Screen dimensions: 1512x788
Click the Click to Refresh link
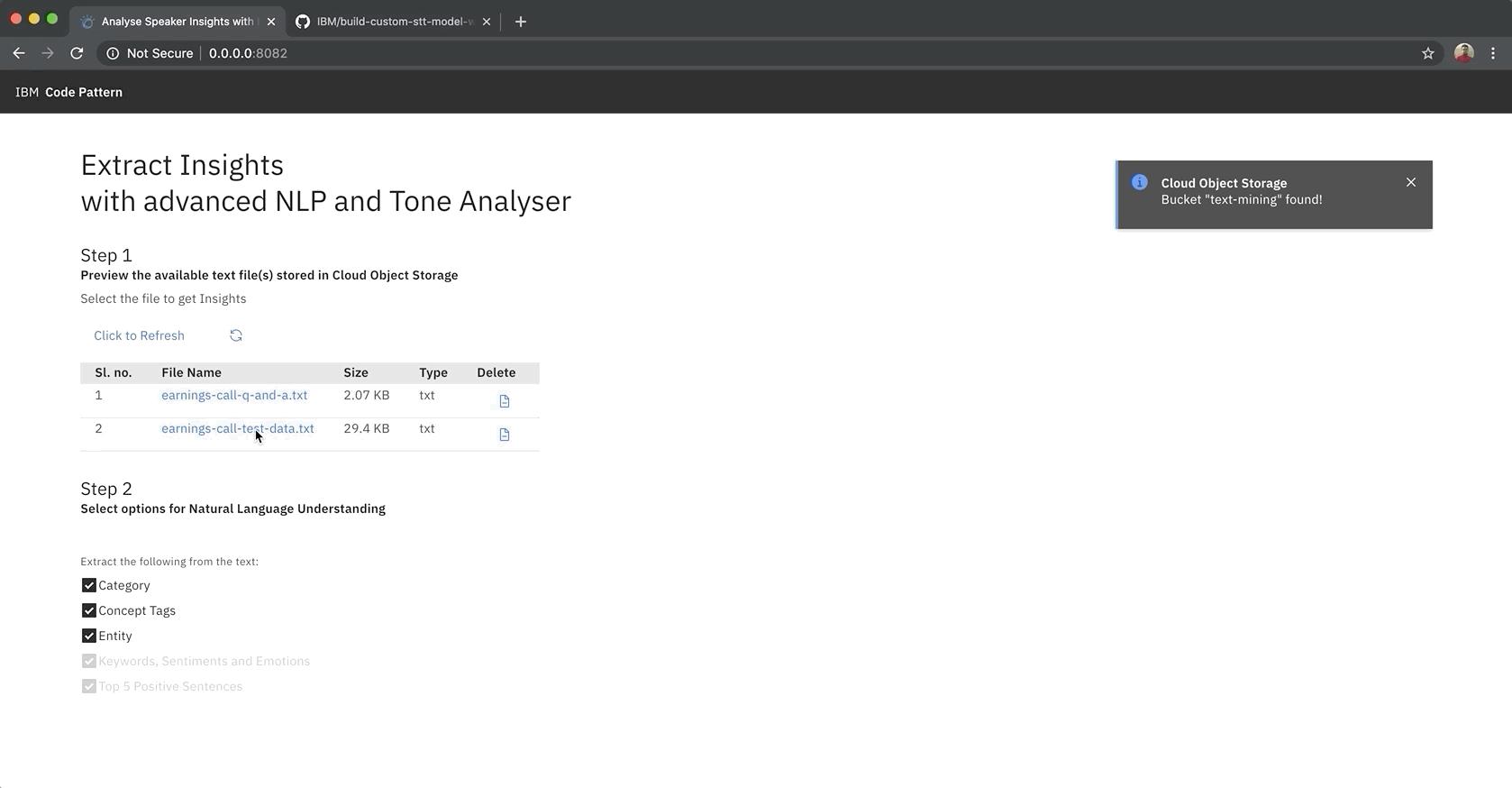pyautogui.click(x=139, y=335)
